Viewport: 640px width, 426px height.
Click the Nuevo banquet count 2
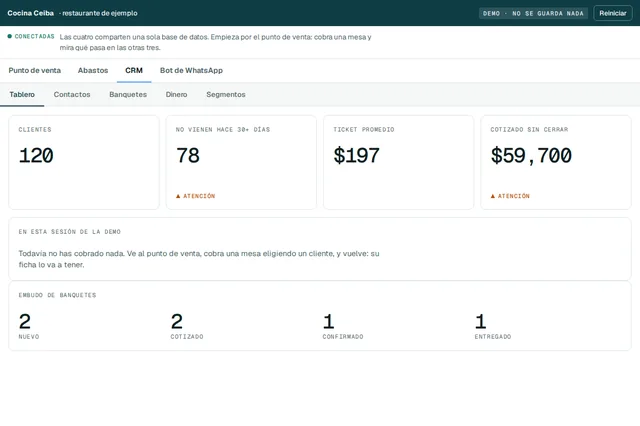click(x=25, y=322)
